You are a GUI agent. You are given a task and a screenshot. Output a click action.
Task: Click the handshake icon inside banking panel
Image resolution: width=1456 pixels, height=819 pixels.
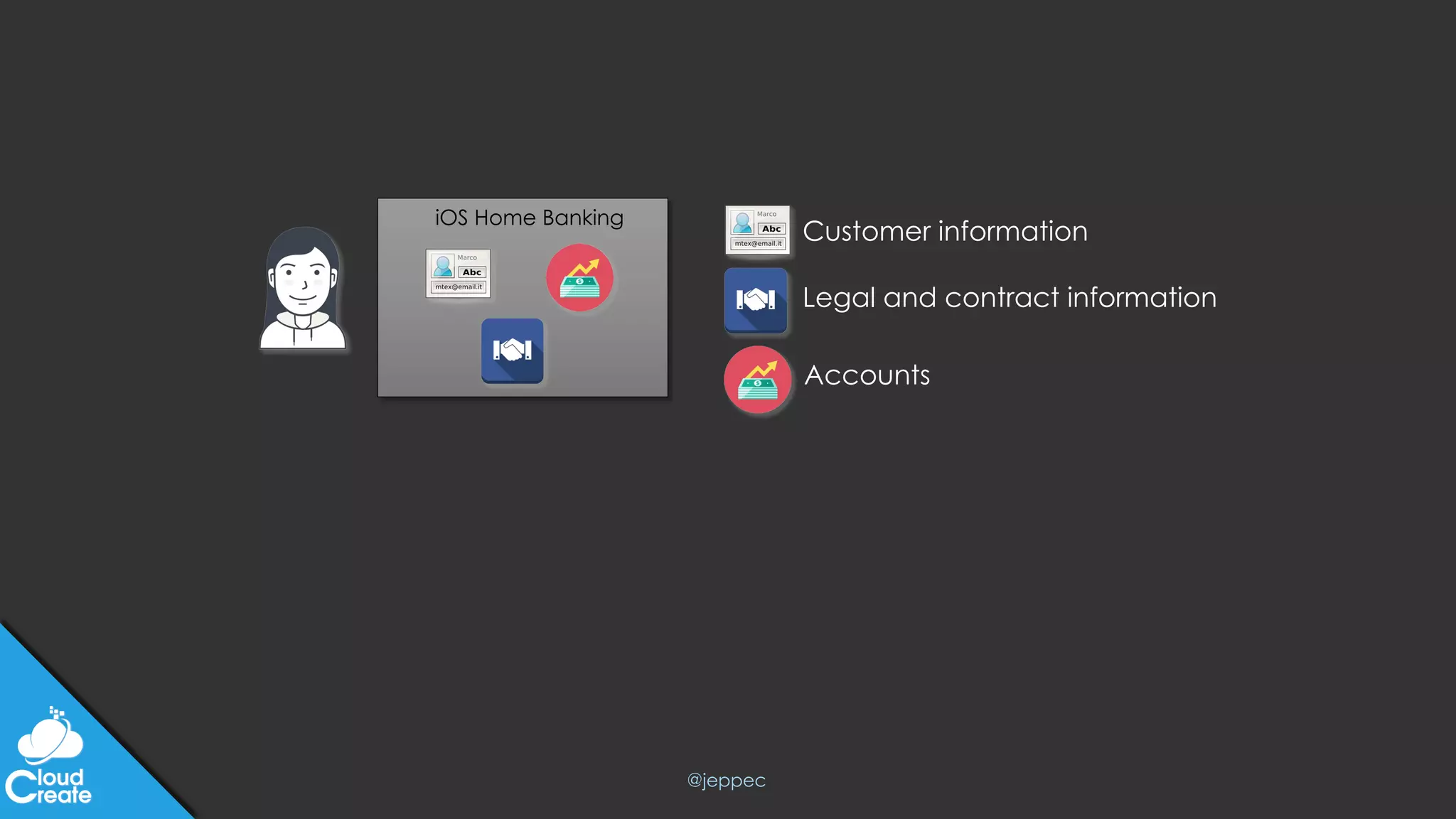click(x=512, y=350)
